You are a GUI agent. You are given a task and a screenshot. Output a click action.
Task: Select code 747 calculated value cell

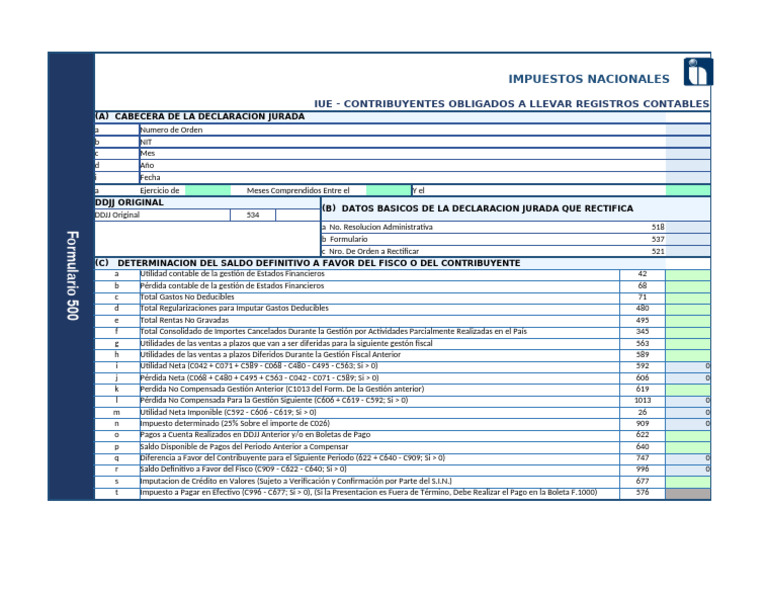(x=688, y=458)
